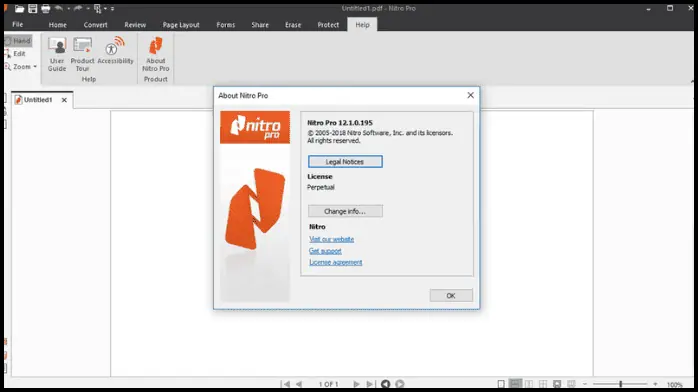This screenshot has width=698, height=392.
Task: Click the Change info... button
Action: coord(345,211)
